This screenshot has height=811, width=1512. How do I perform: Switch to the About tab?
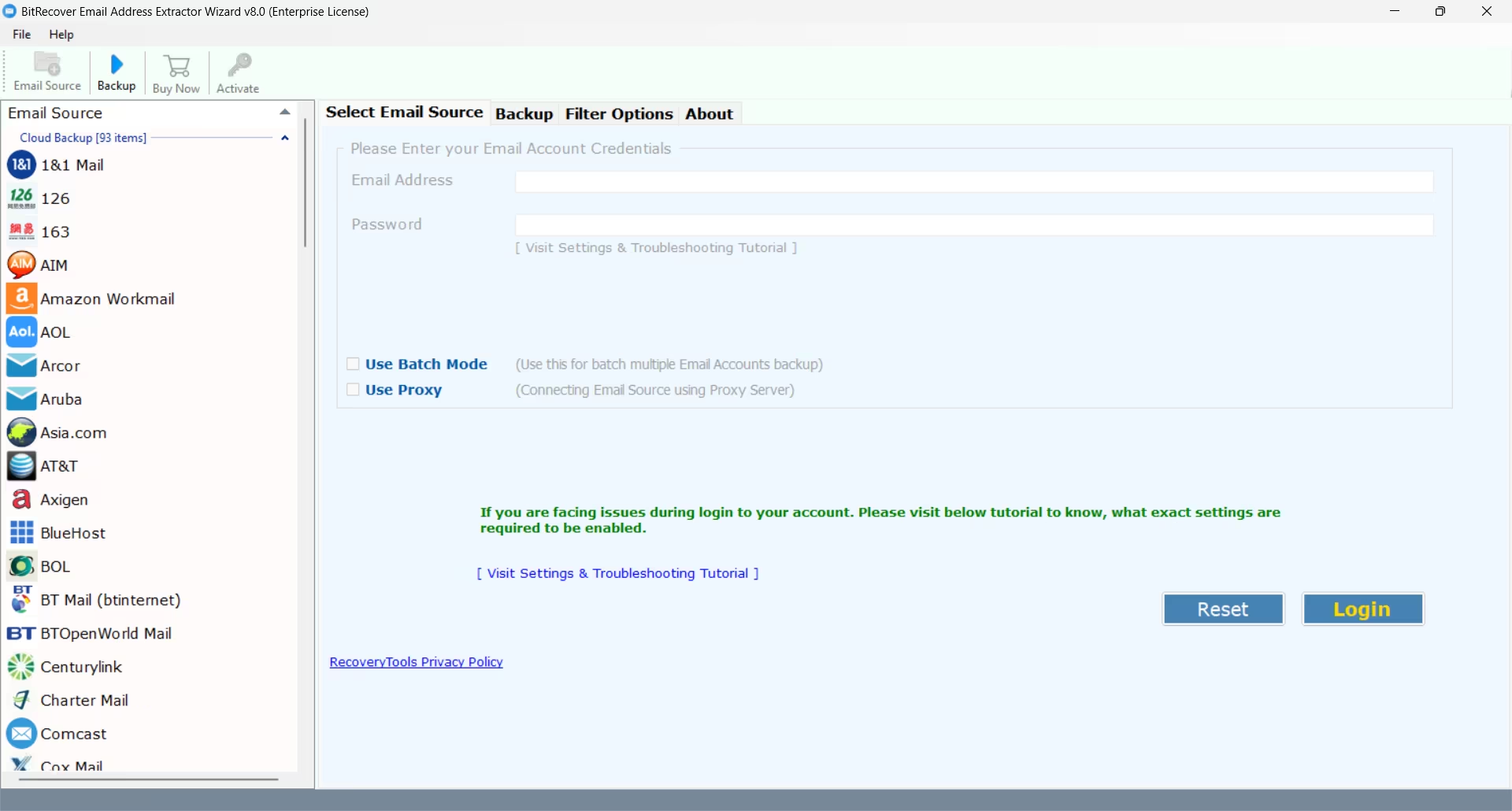click(710, 114)
